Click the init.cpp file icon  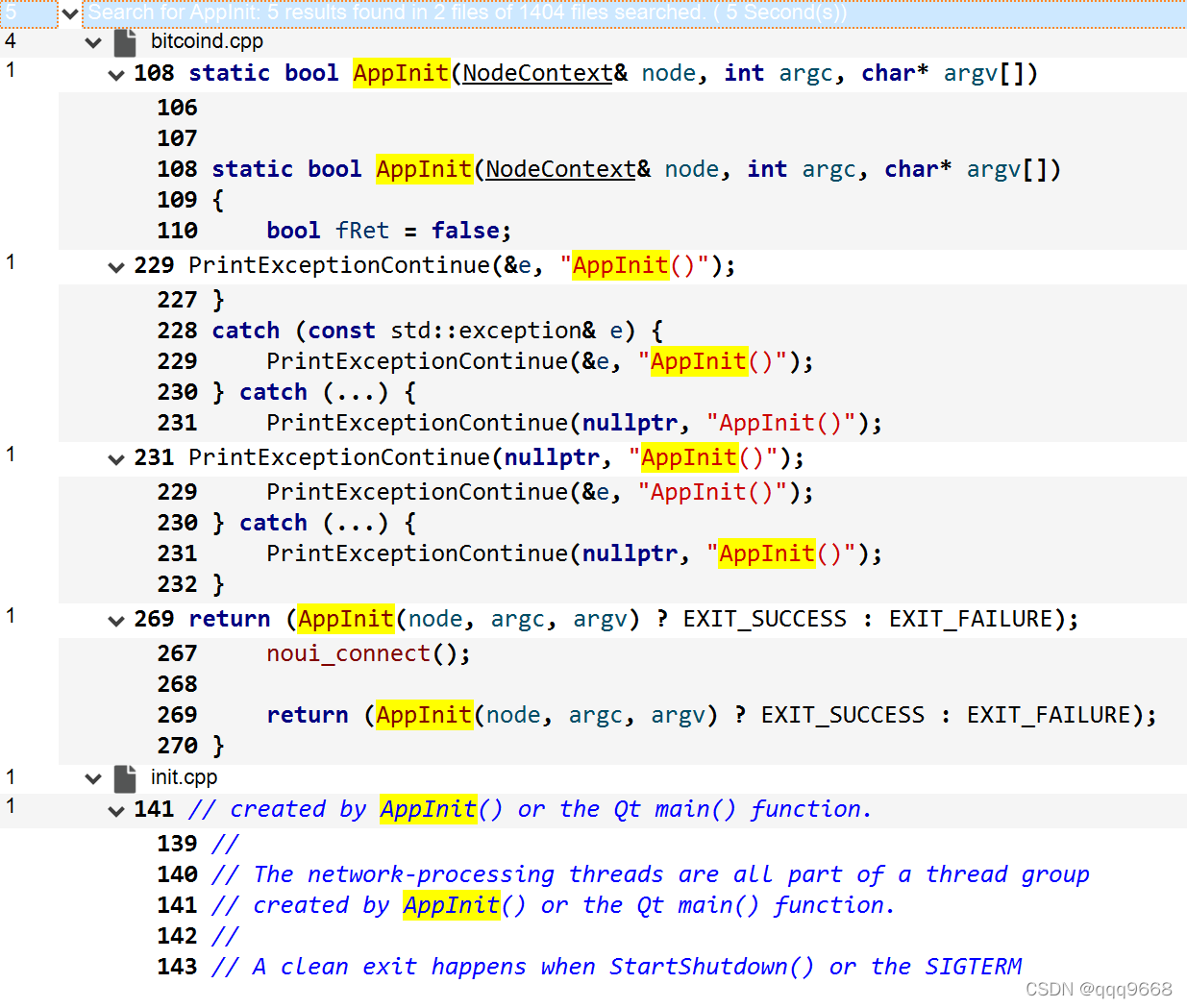125,778
